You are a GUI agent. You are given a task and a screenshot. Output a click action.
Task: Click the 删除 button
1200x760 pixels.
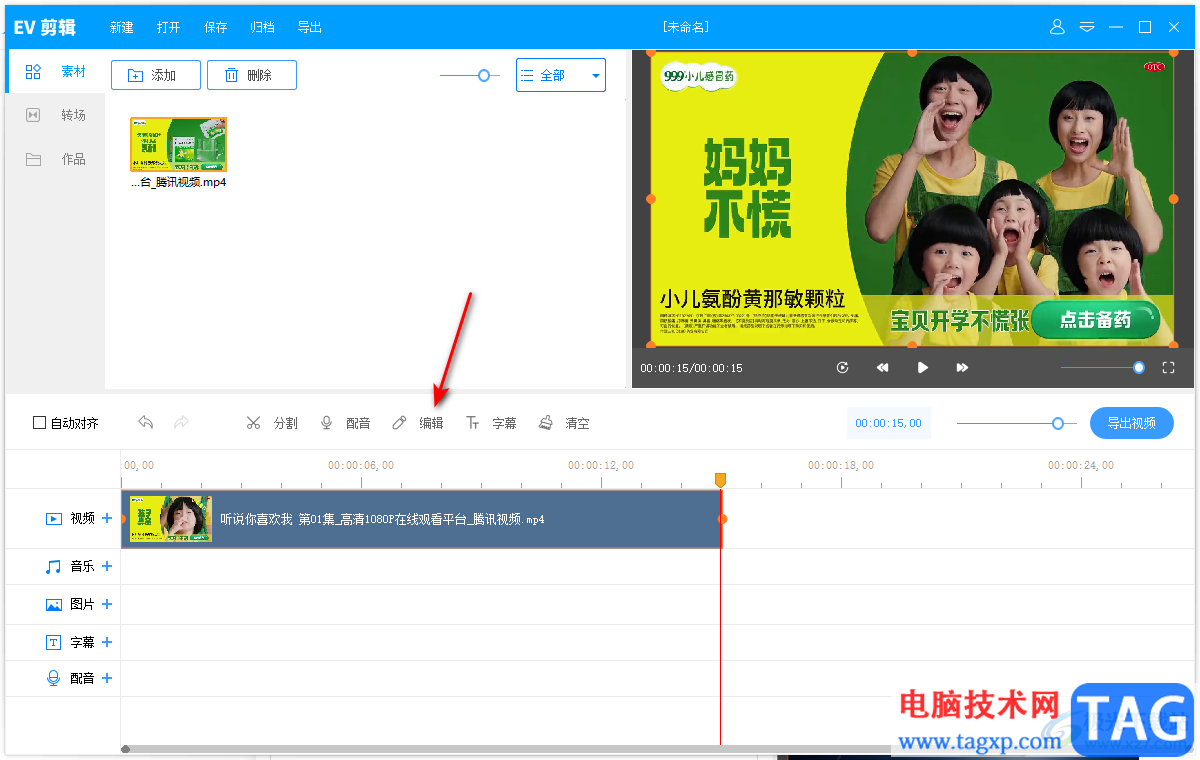pos(252,75)
